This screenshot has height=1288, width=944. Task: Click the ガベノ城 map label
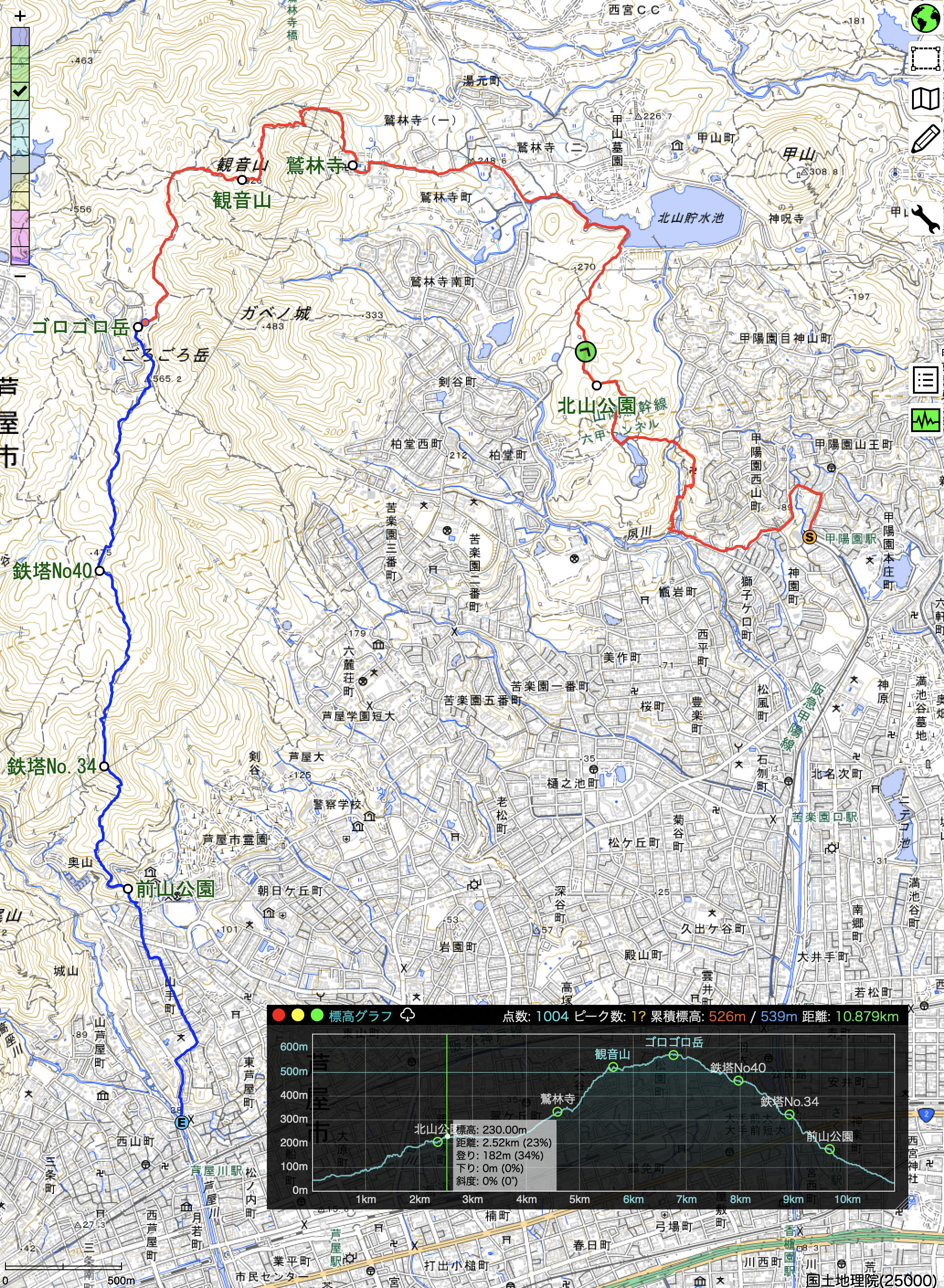(x=276, y=313)
